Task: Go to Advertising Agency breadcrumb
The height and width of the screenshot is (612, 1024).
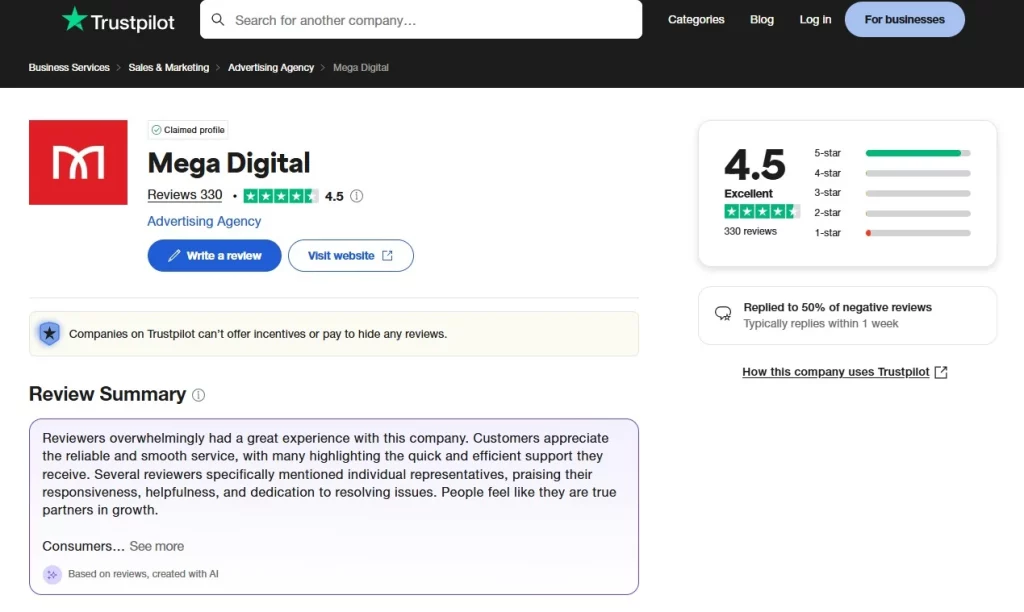Action: 271,68
